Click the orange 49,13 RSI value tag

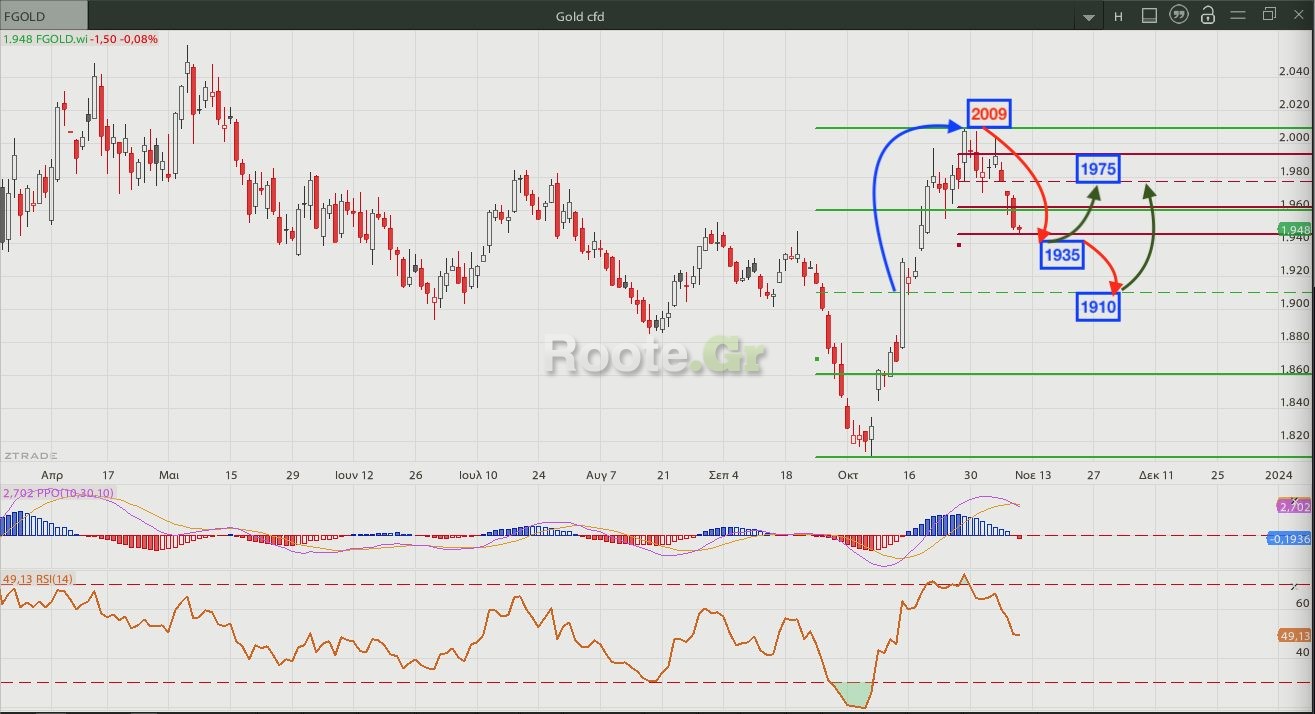(x=1293, y=636)
